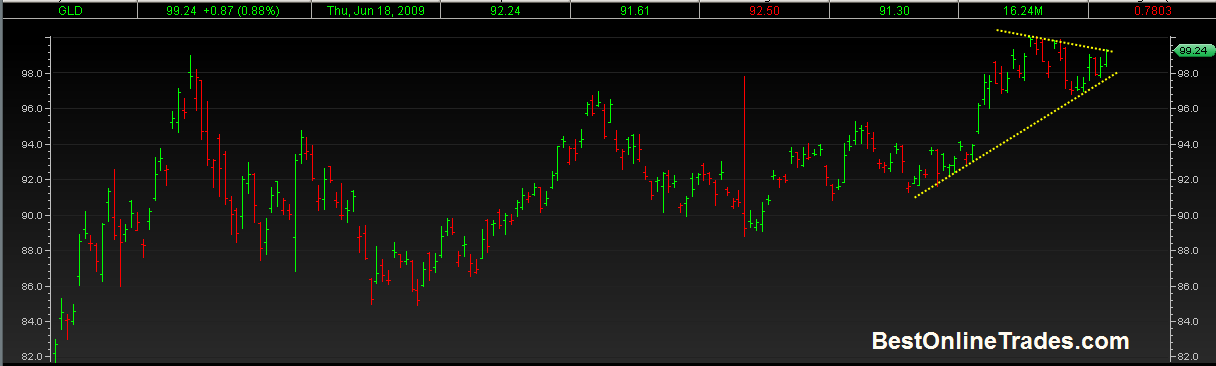The width and height of the screenshot is (1216, 366).
Task: Select the lower yellow dotted rising trendline
Action: coord(1015,135)
